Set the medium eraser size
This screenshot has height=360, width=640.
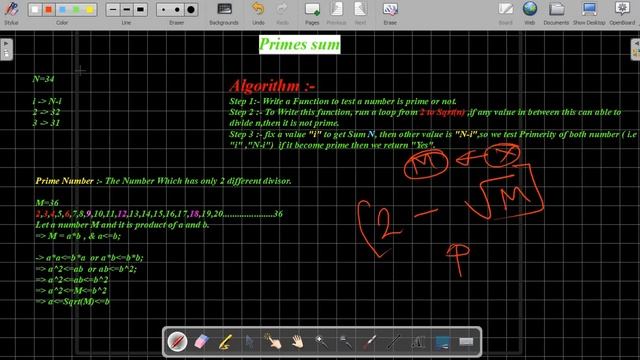[177, 9]
